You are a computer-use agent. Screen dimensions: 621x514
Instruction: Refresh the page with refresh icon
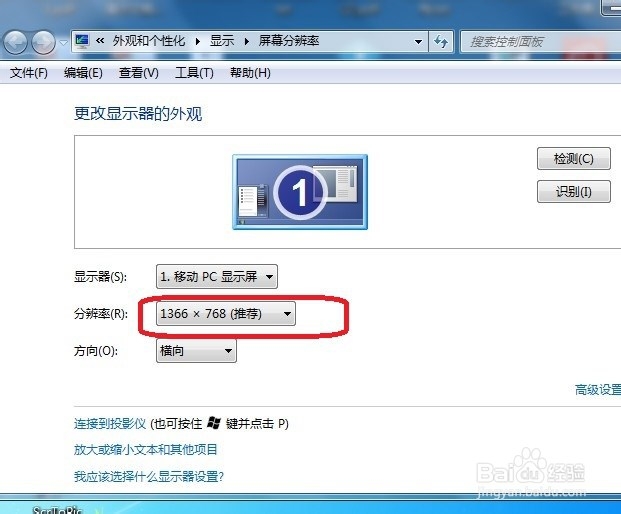[x=441, y=42]
